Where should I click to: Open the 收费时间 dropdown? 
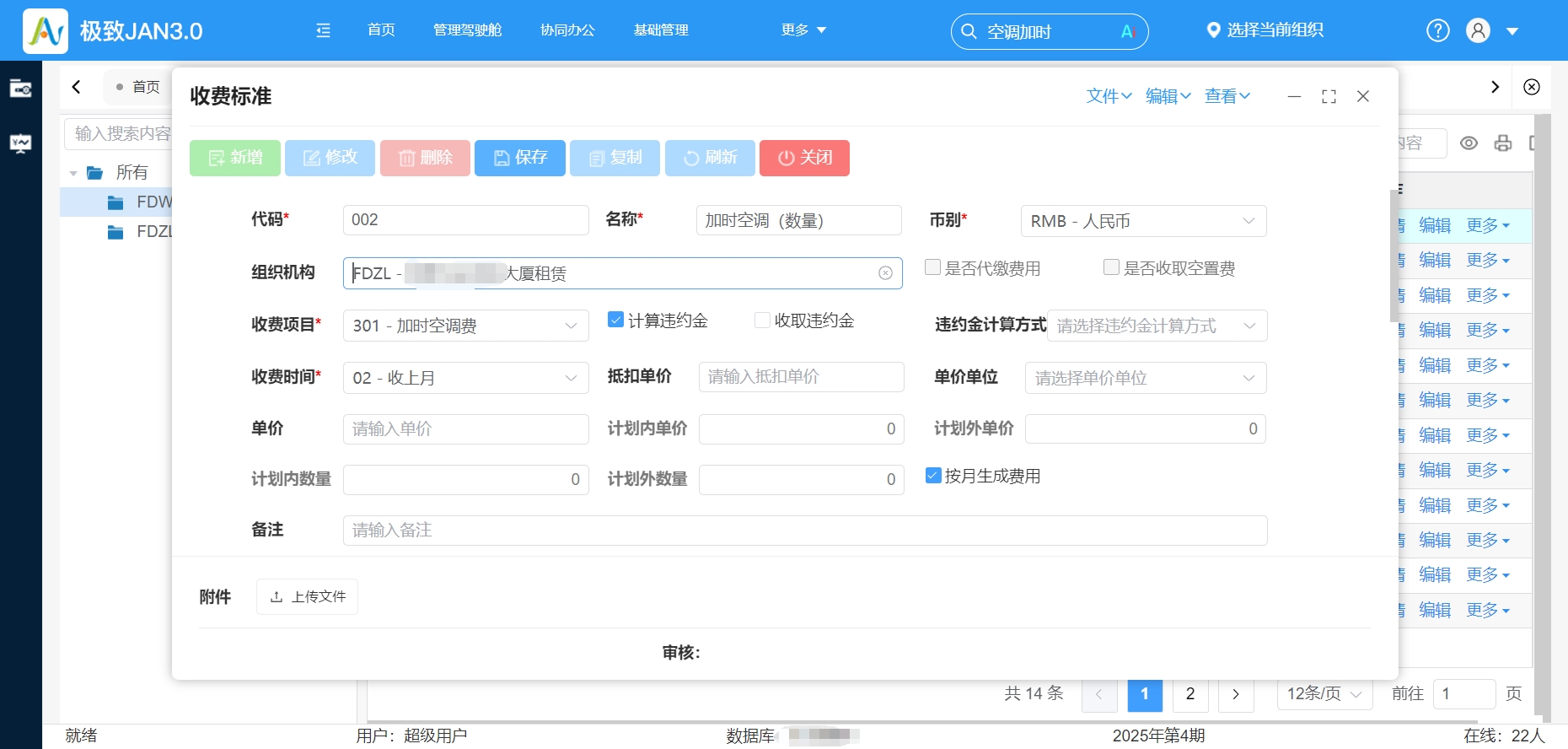coord(465,378)
